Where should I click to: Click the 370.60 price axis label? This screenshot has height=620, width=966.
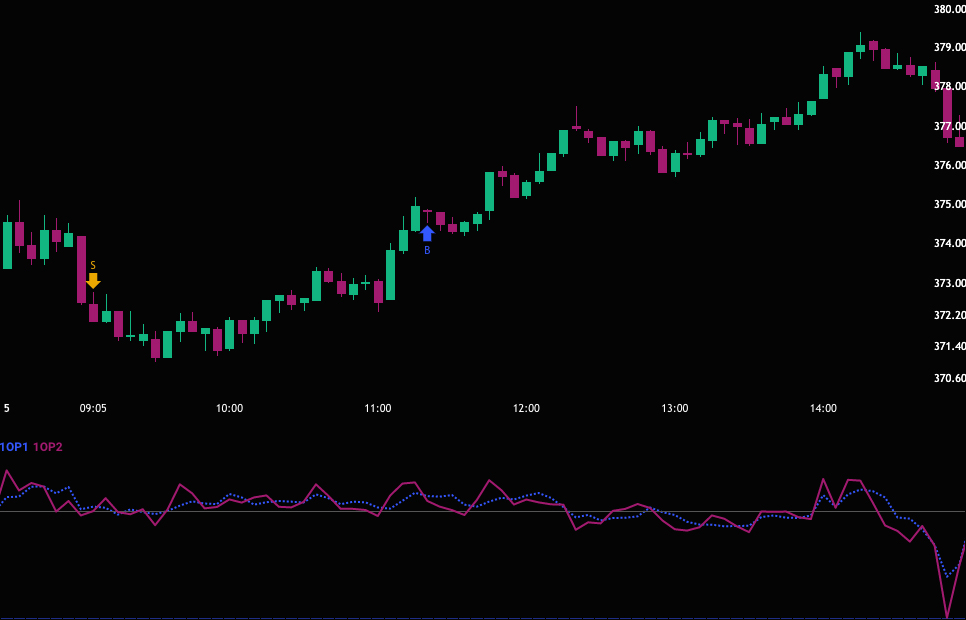(x=950, y=378)
